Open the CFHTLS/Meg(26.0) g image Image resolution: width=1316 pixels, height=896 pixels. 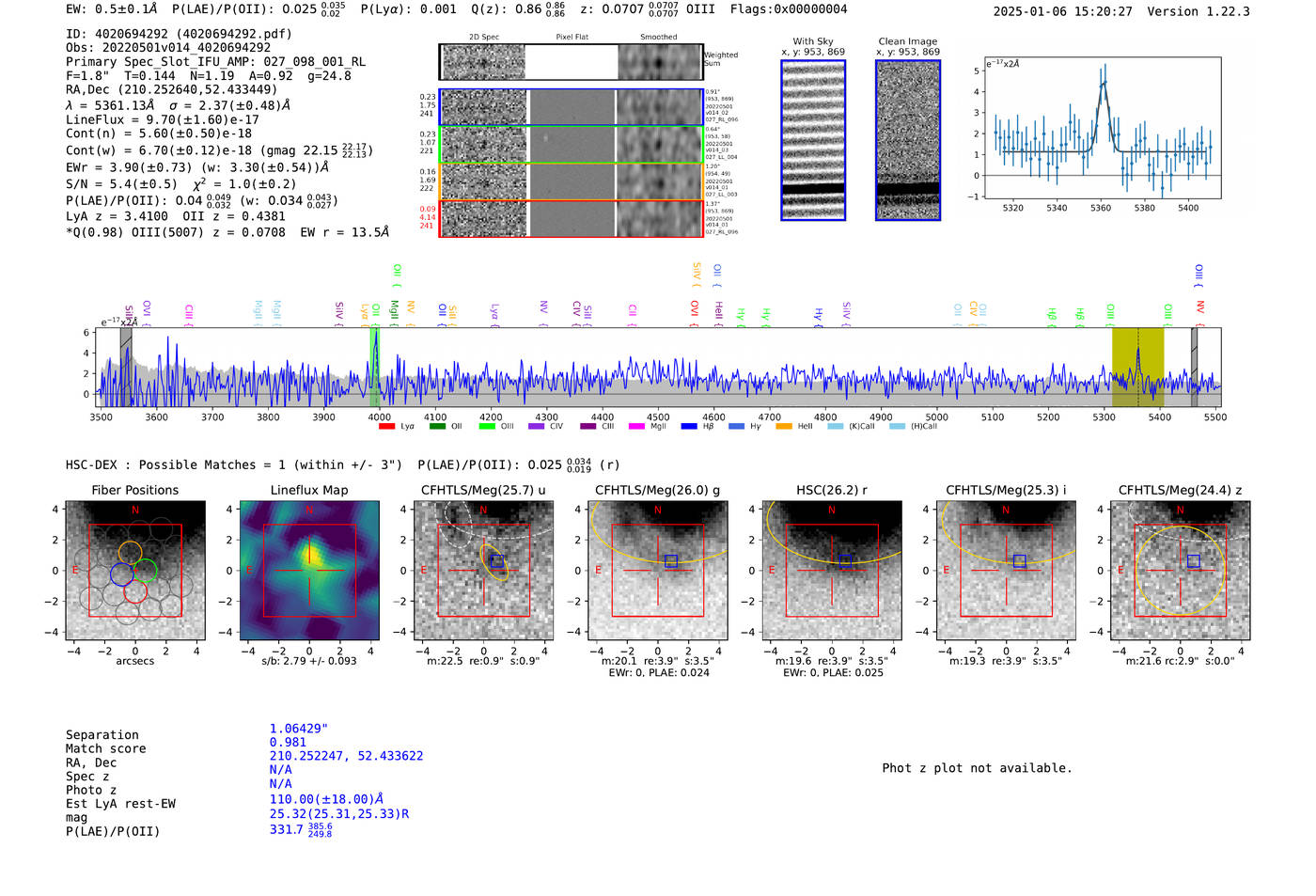(x=657, y=571)
